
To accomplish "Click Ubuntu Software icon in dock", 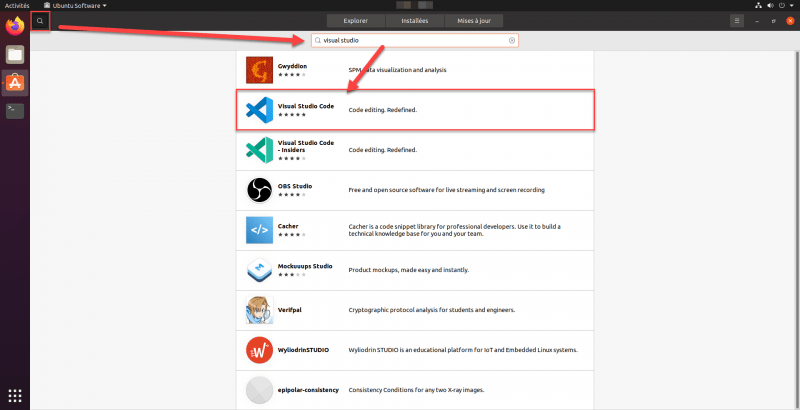I will (x=15, y=83).
